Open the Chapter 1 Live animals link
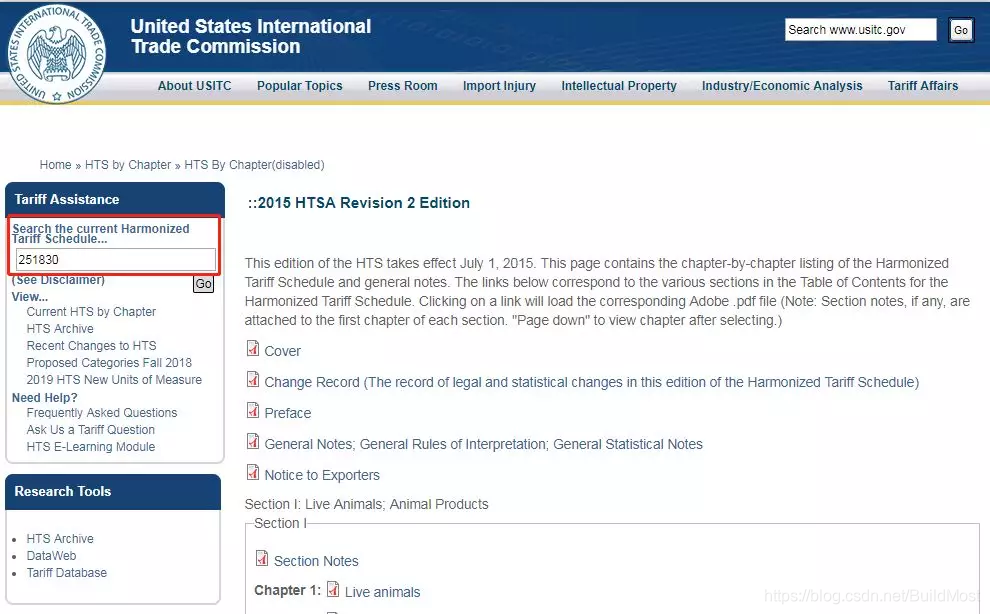 [383, 592]
